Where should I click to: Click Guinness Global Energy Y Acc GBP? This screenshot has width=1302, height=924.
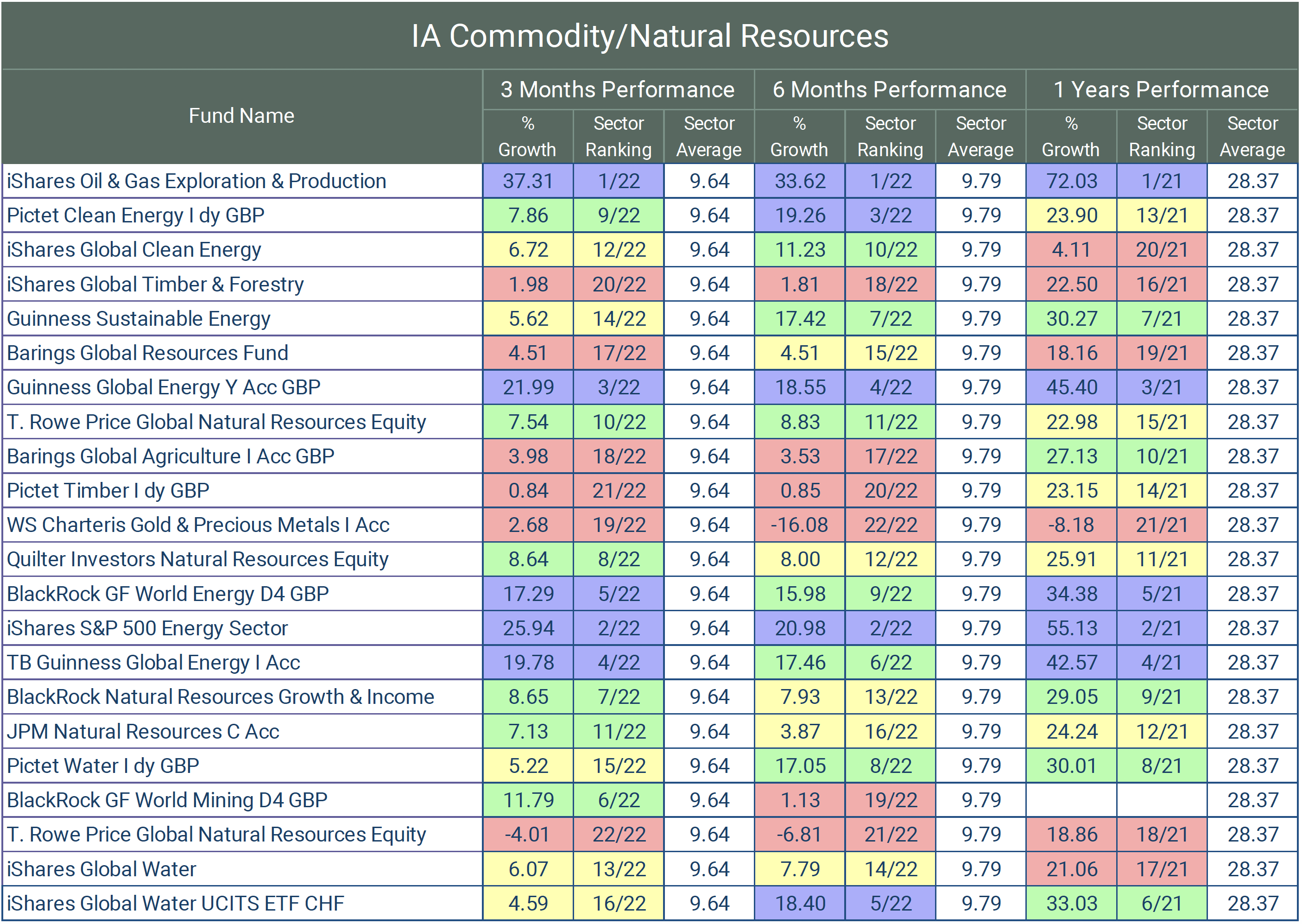coord(164,387)
